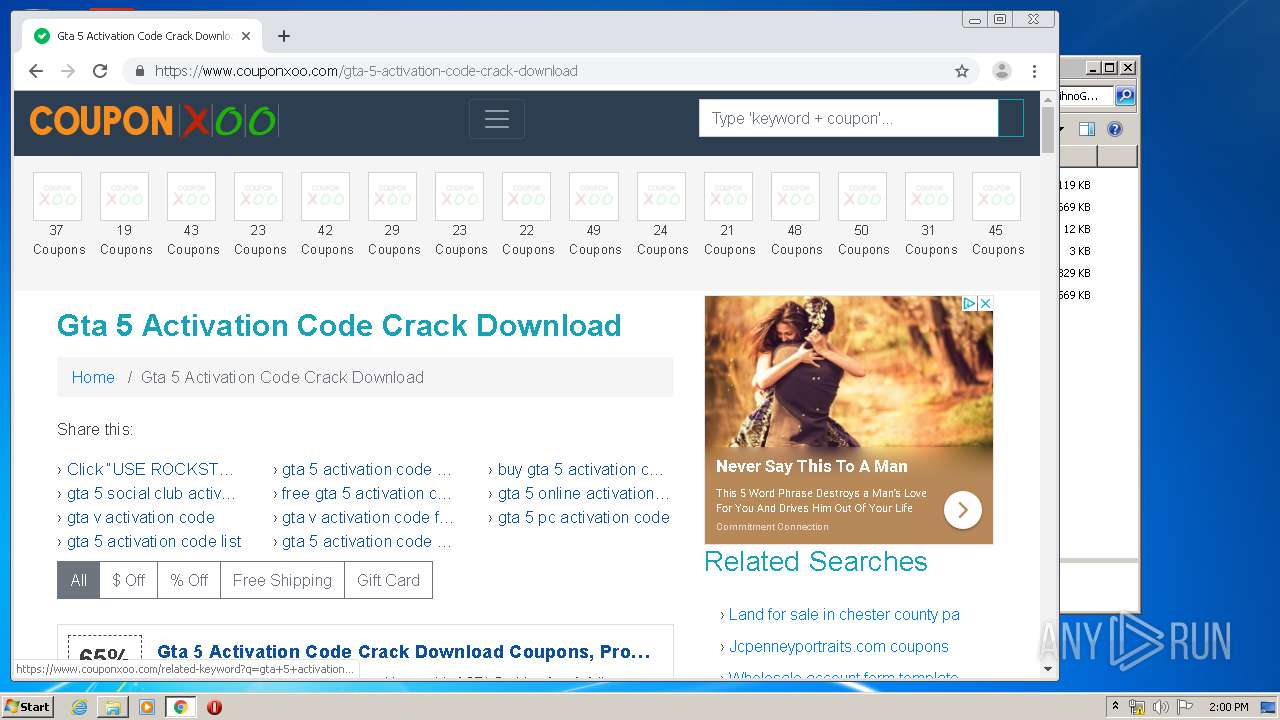Reload the page with the refresh icon
The height and width of the screenshot is (720, 1280).
click(100, 71)
